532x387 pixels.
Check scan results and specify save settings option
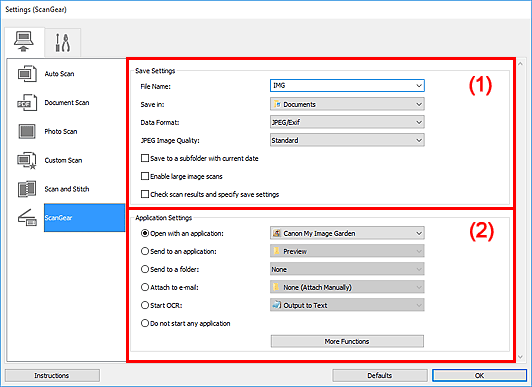click(145, 194)
